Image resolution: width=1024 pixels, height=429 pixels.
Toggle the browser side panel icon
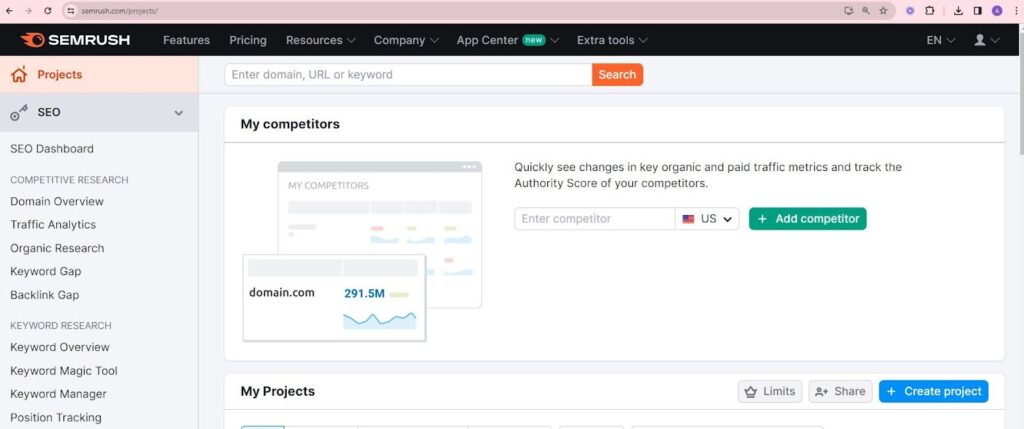click(978, 11)
